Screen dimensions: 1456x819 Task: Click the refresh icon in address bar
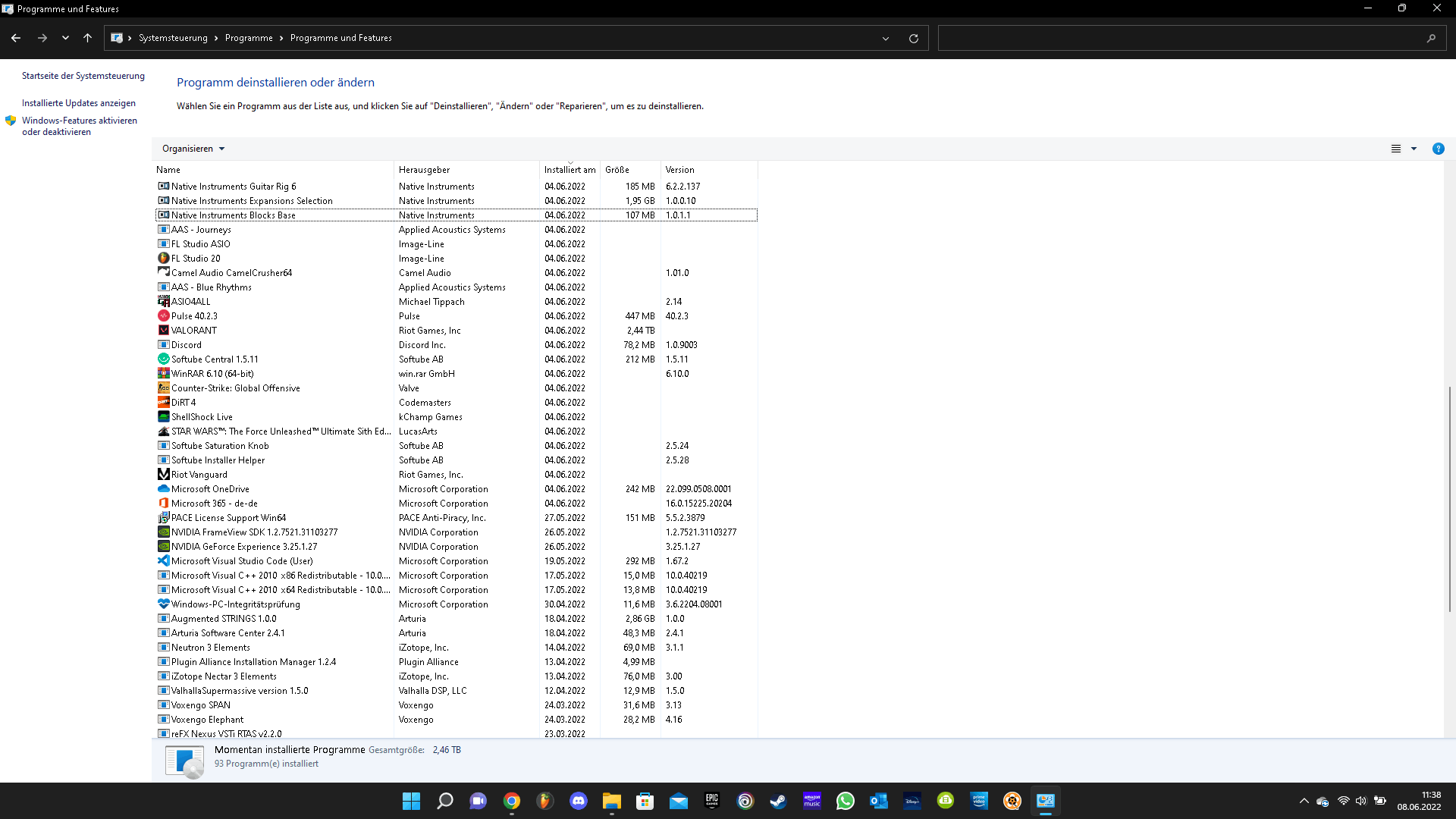tap(914, 38)
